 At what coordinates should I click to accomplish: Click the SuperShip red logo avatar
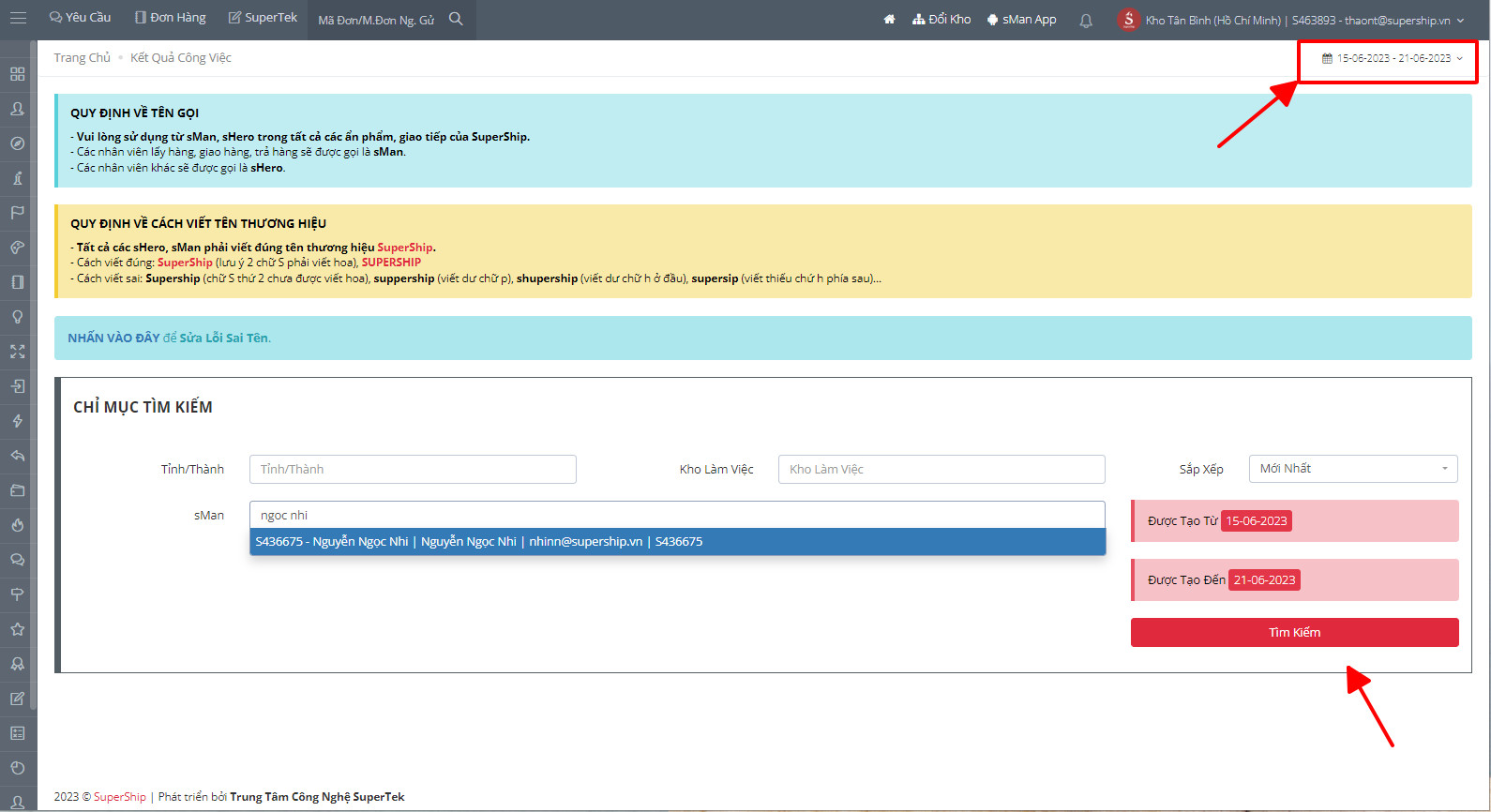(x=1128, y=19)
